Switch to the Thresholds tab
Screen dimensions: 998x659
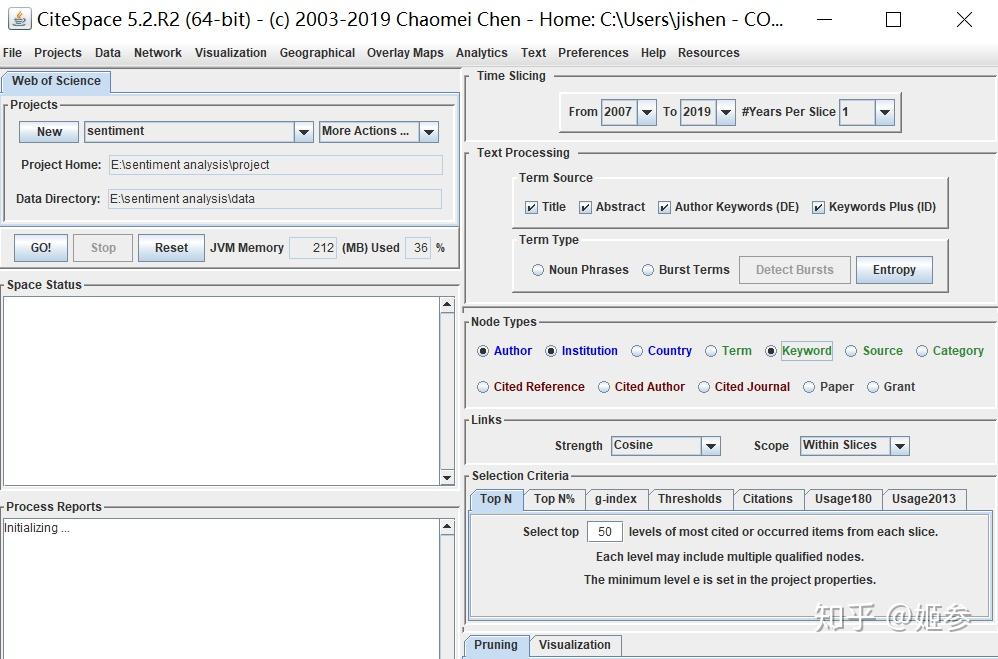coord(690,499)
